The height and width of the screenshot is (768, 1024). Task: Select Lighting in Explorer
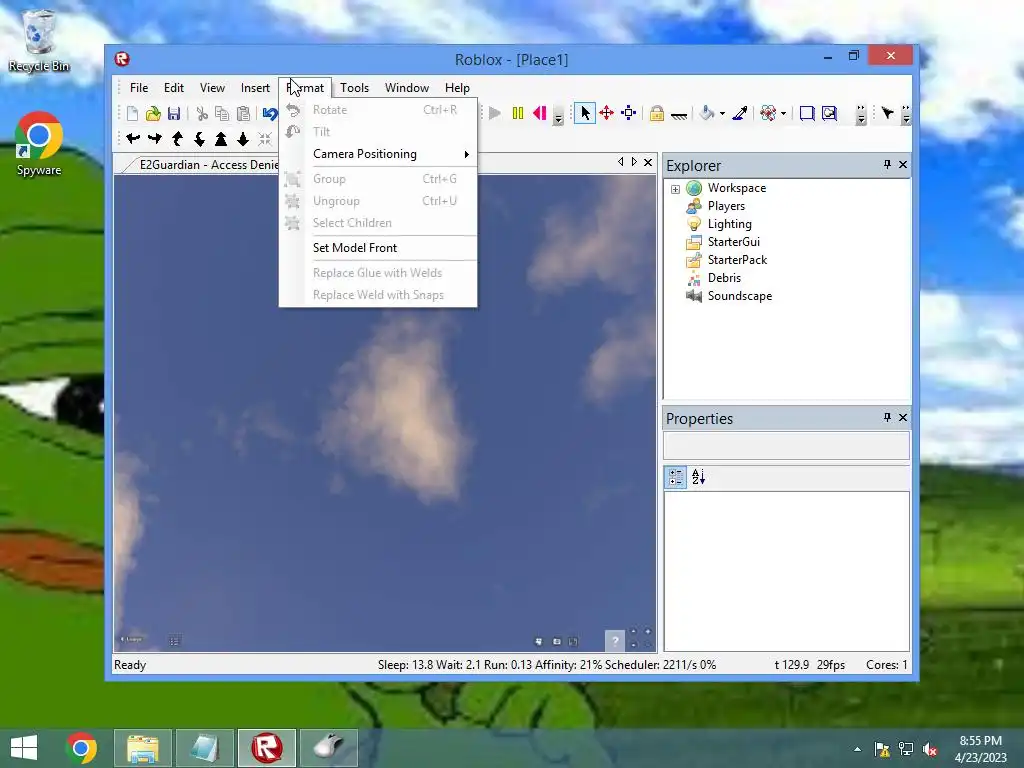(729, 224)
